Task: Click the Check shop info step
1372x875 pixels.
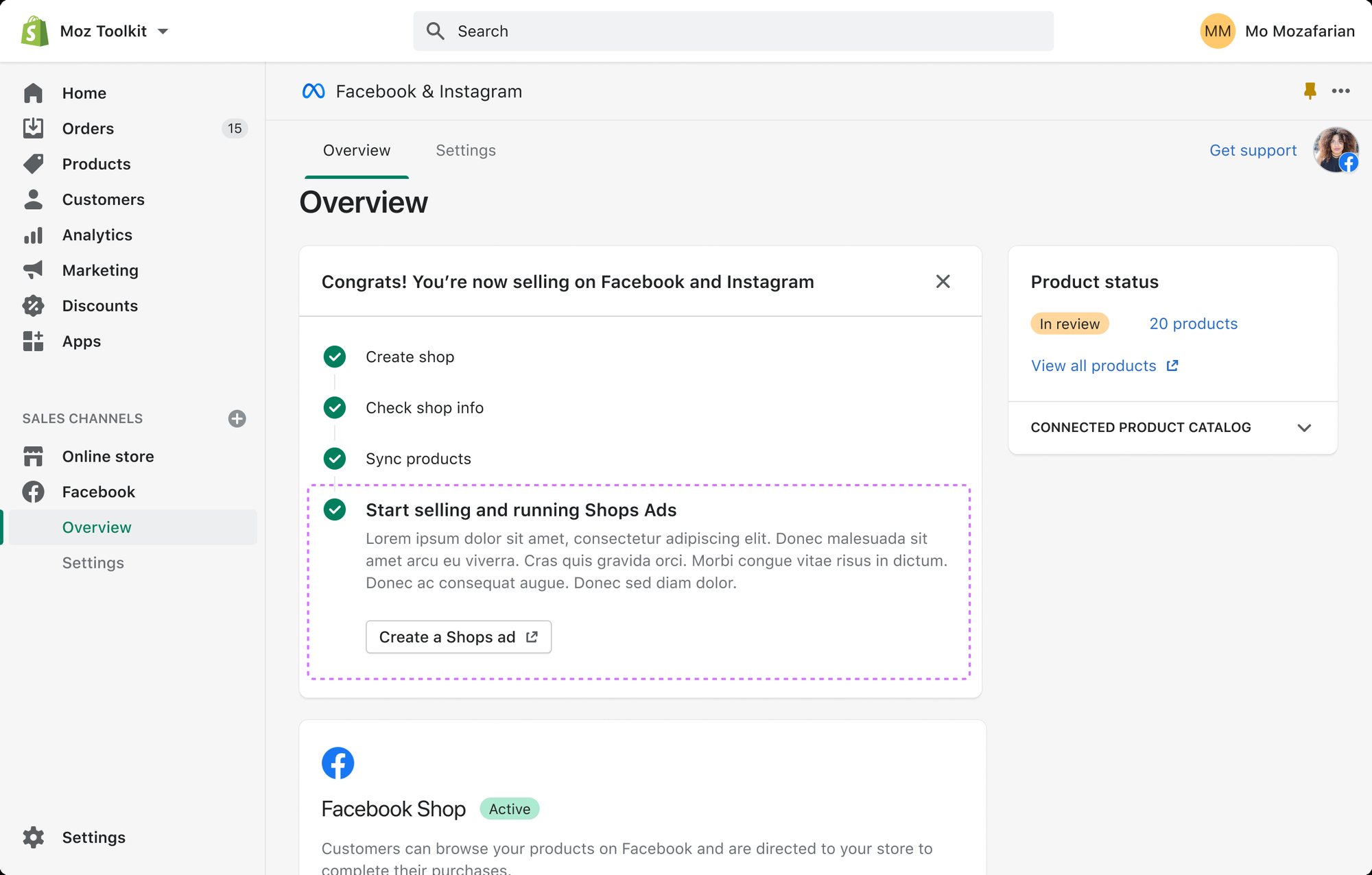Action: pos(425,408)
